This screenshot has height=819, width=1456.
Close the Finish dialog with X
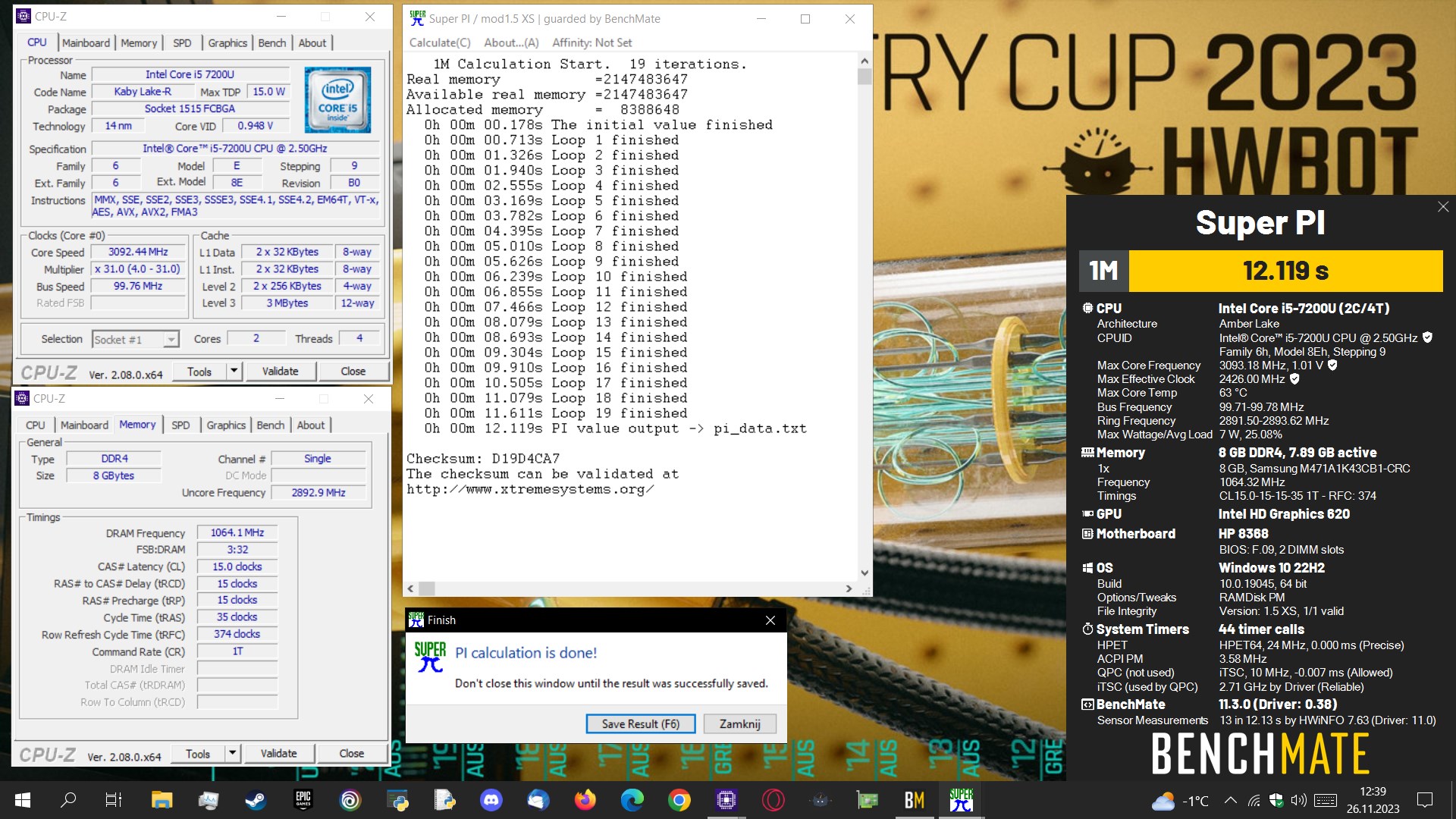pos(770,620)
